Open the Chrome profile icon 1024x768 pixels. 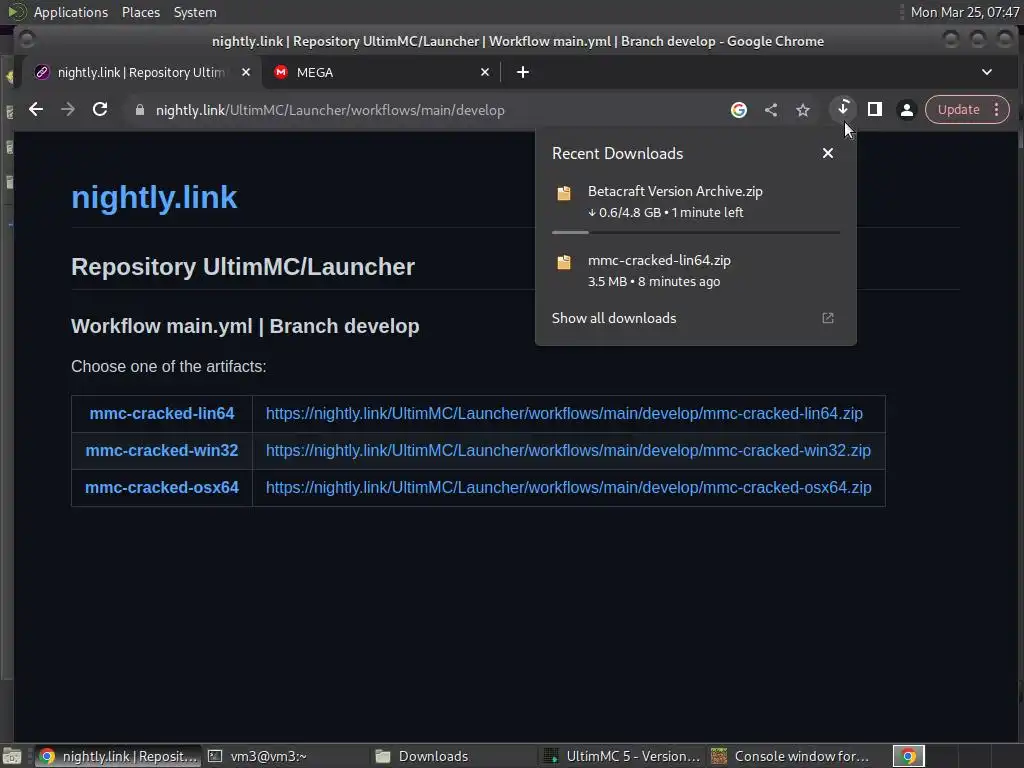pos(906,110)
